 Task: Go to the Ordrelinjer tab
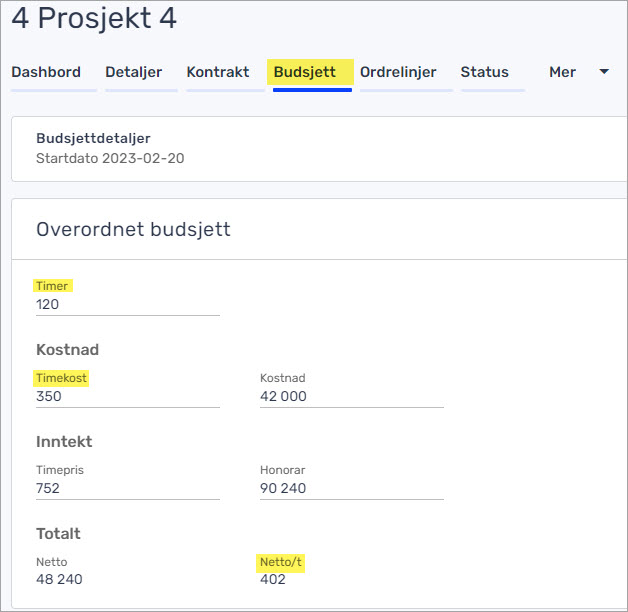(398, 72)
